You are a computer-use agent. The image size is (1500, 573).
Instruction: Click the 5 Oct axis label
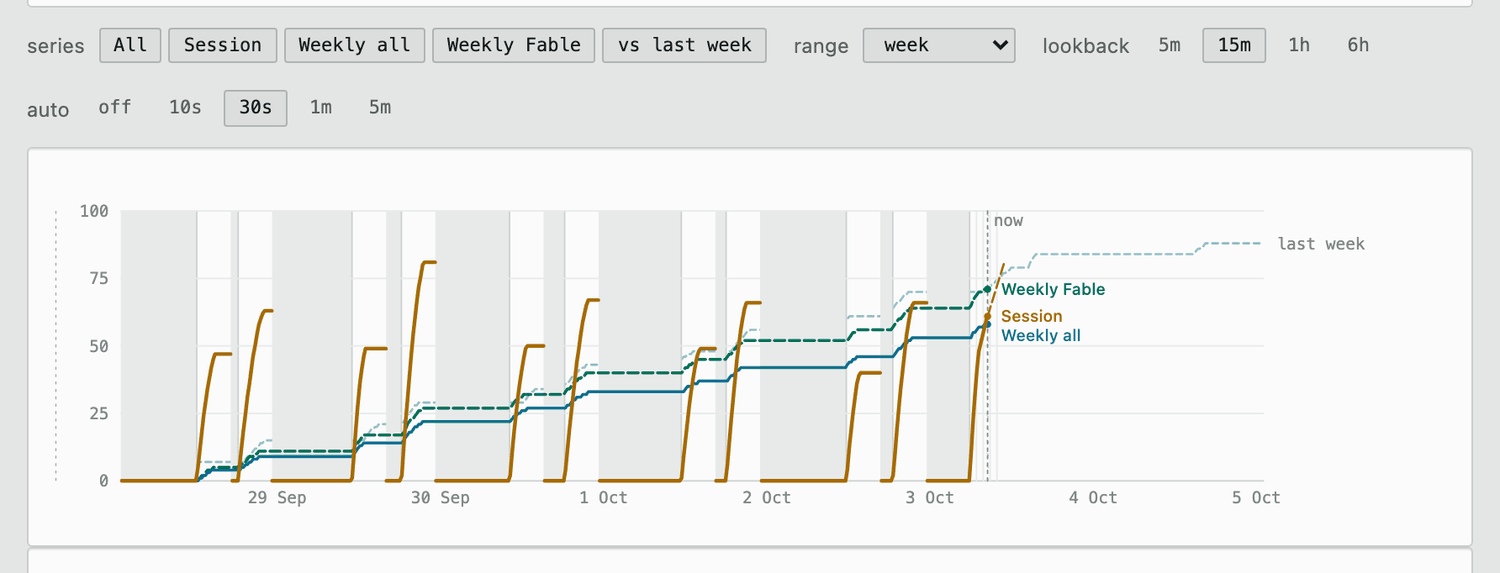click(x=1255, y=498)
